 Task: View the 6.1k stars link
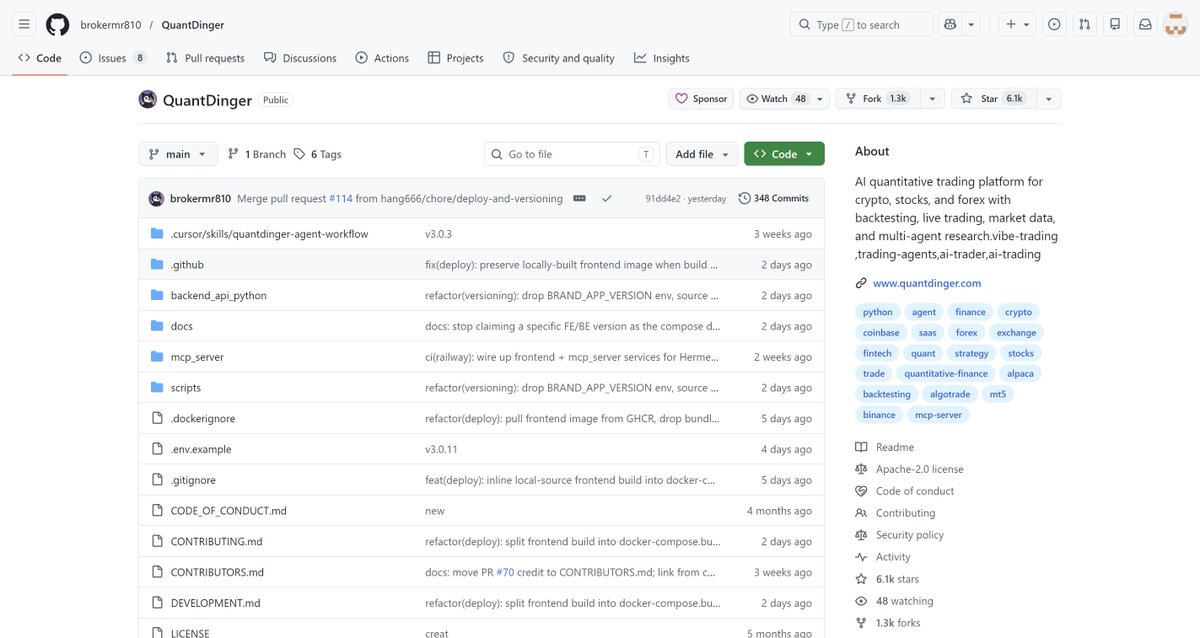887,579
